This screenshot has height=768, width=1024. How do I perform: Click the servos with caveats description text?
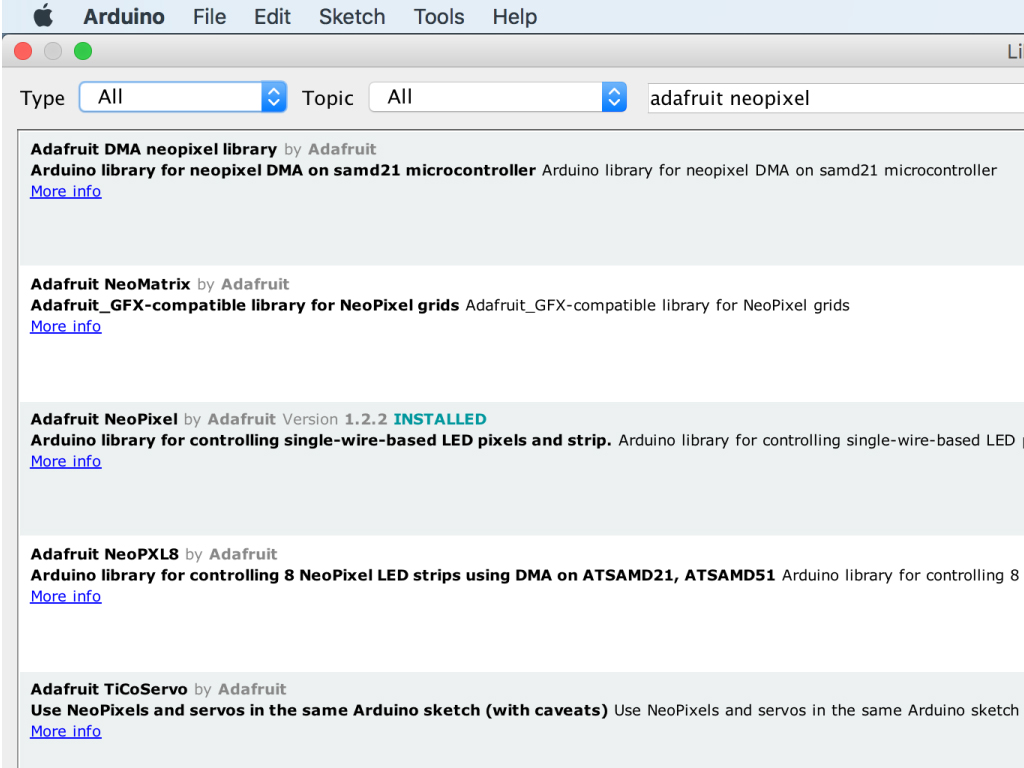pyautogui.click(x=319, y=711)
